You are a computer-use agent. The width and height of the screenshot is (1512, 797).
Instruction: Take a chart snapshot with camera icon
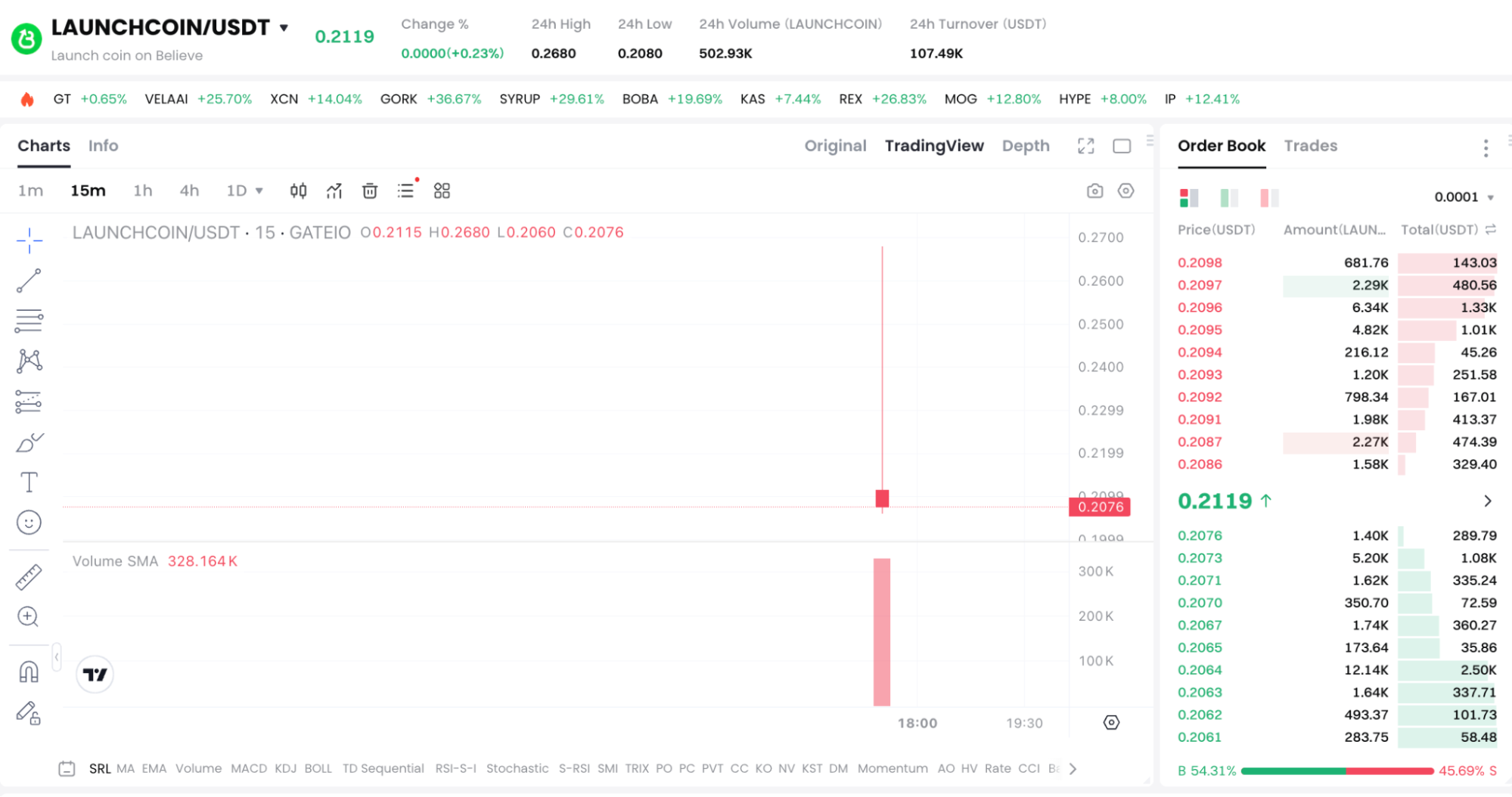tap(1094, 191)
